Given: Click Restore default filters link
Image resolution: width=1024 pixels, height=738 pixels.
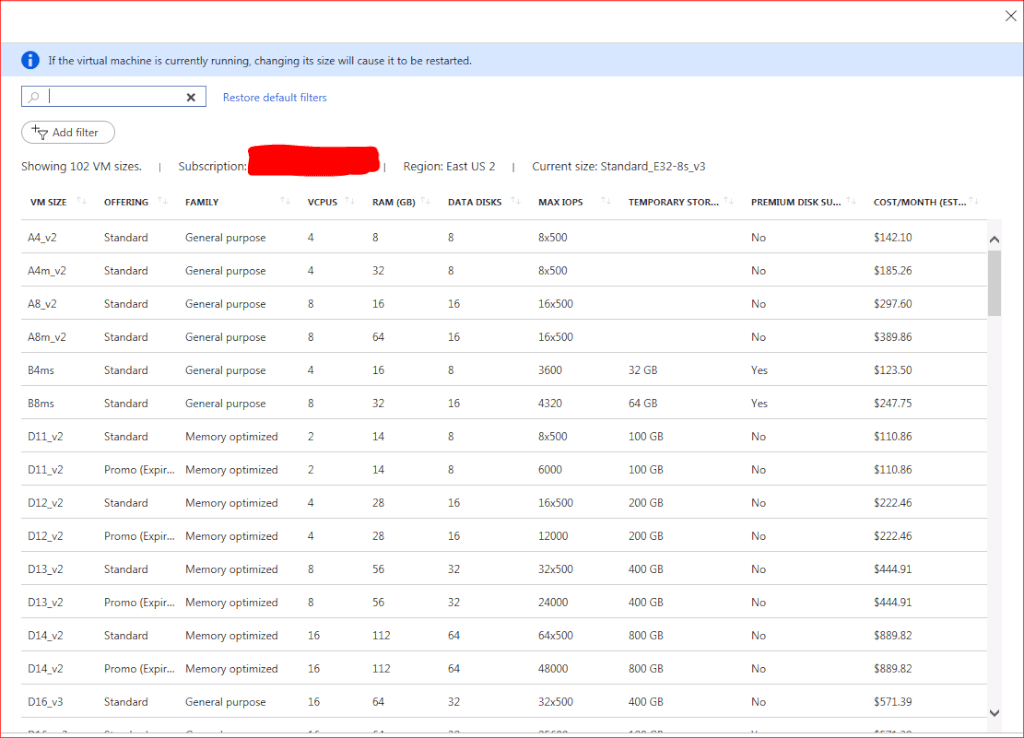Looking at the screenshot, I should click(x=274, y=97).
